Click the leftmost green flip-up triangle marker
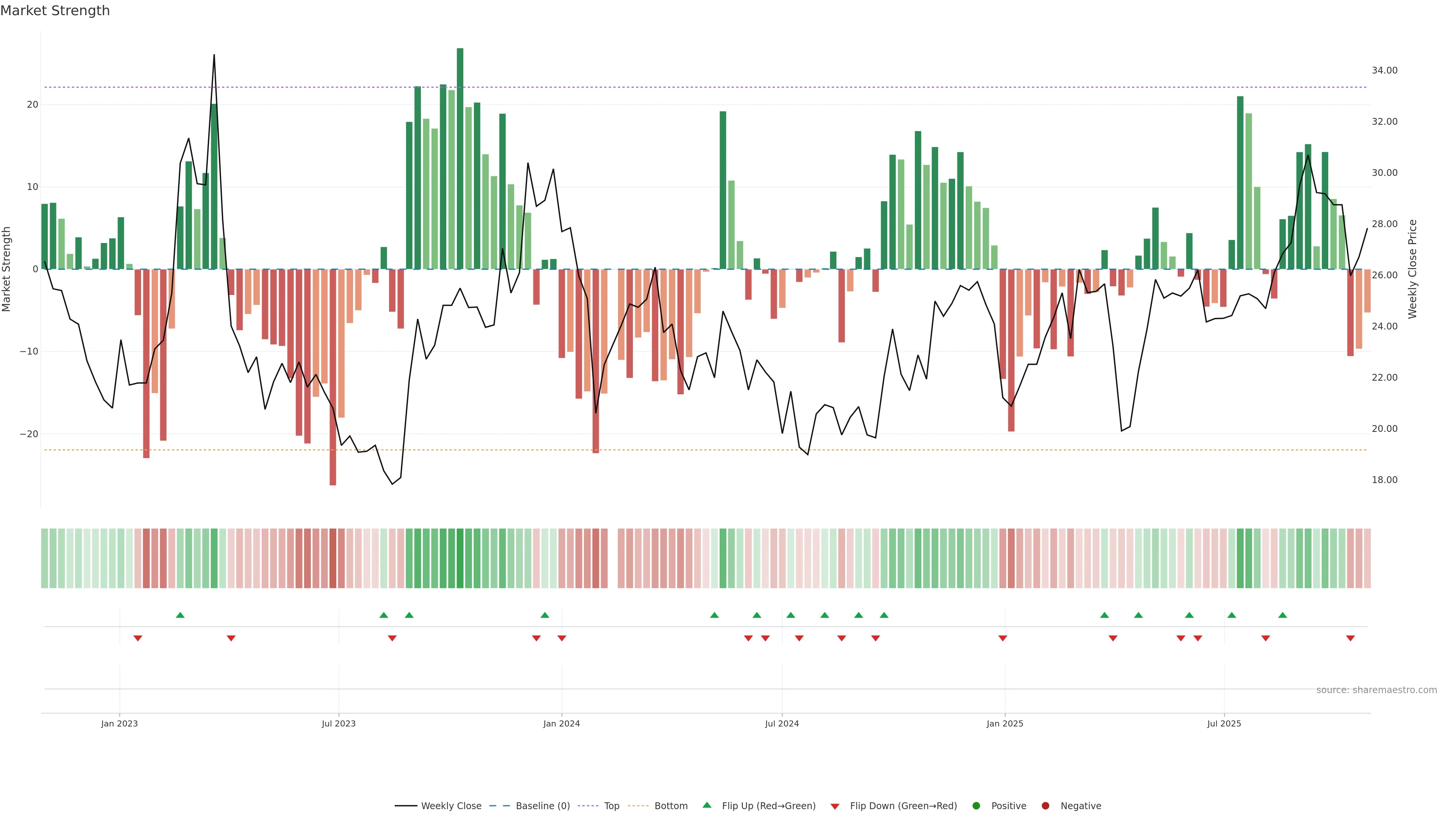Image resolution: width=1456 pixels, height=819 pixels. click(180, 615)
